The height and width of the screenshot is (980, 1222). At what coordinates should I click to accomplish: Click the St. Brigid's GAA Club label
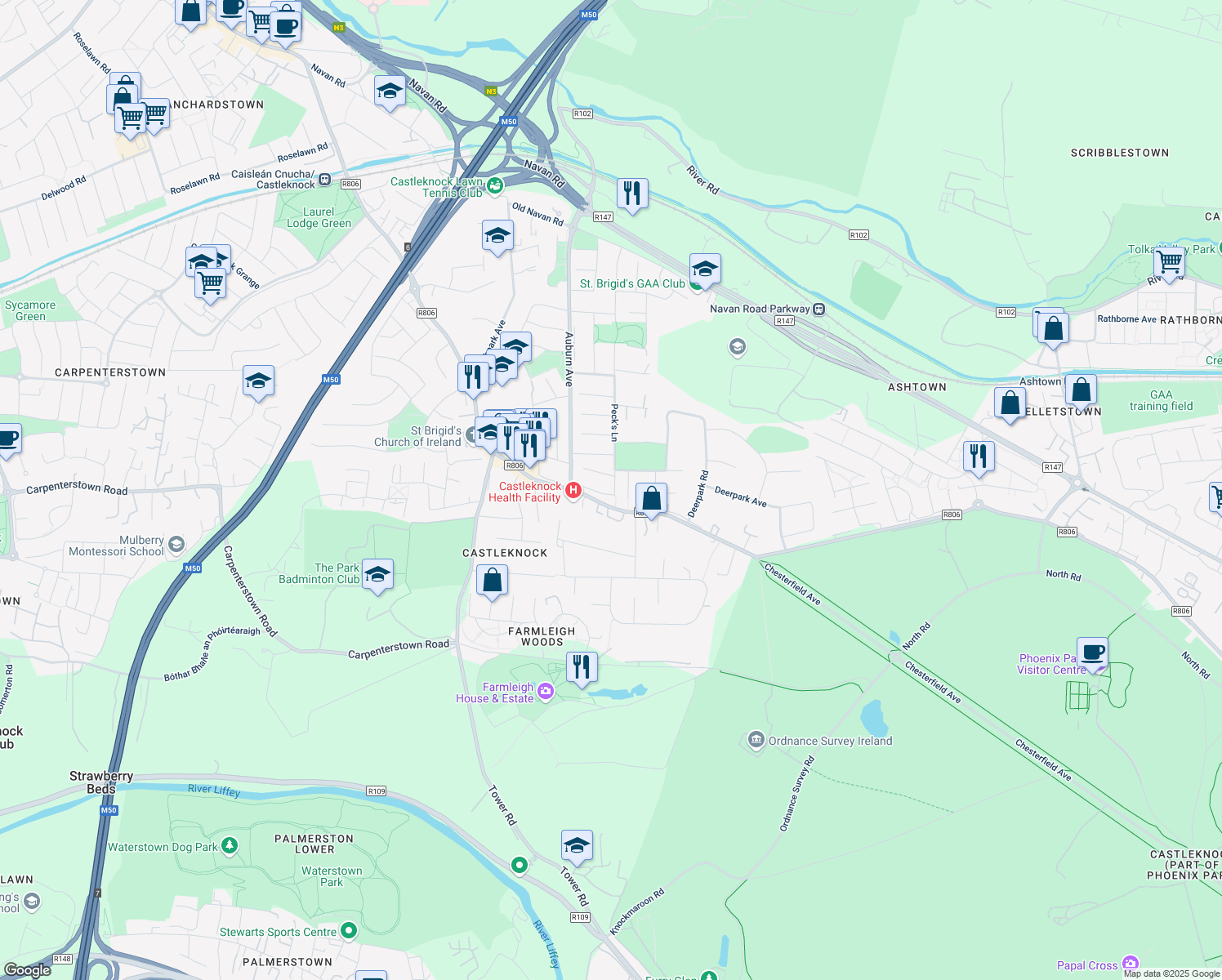pos(632,283)
